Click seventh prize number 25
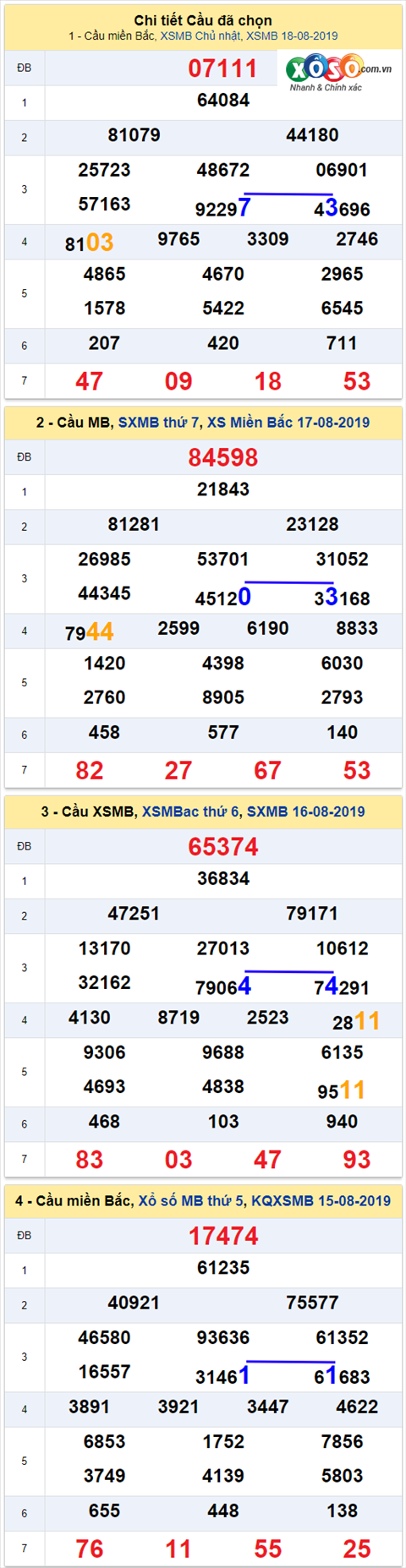 pyautogui.click(x=356, y=1549)
